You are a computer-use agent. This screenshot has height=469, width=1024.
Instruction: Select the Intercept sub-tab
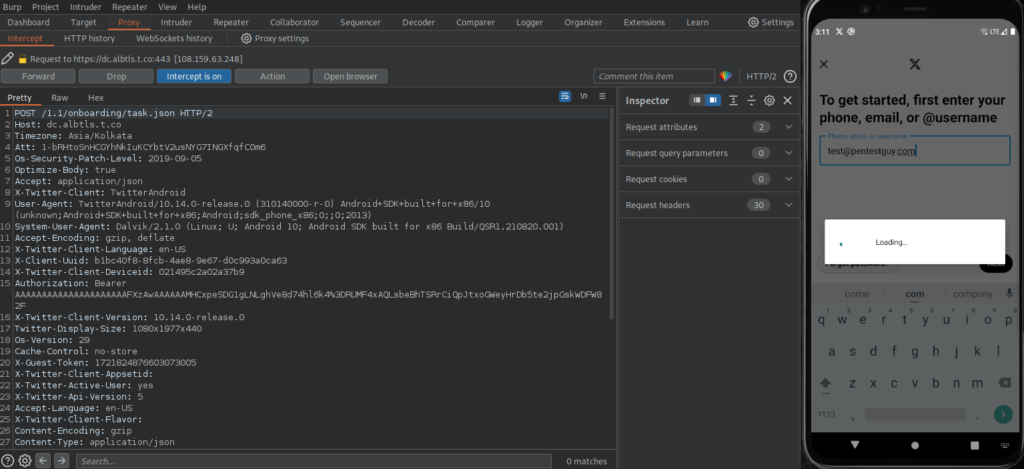pyautogui.click(x=25, y=39)
